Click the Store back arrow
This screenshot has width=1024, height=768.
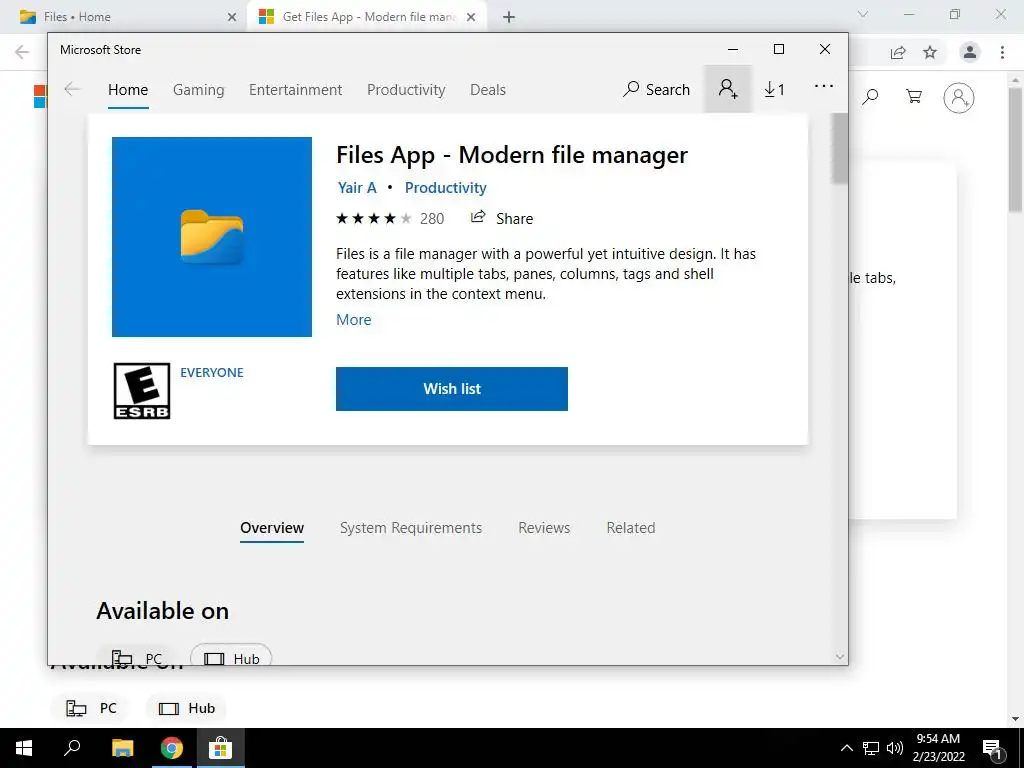(72, 89)
